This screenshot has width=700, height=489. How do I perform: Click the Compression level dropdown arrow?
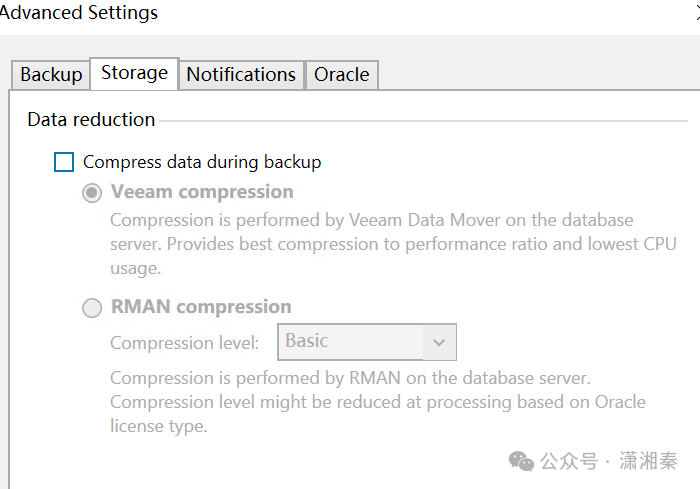click(x=438, y=343)
